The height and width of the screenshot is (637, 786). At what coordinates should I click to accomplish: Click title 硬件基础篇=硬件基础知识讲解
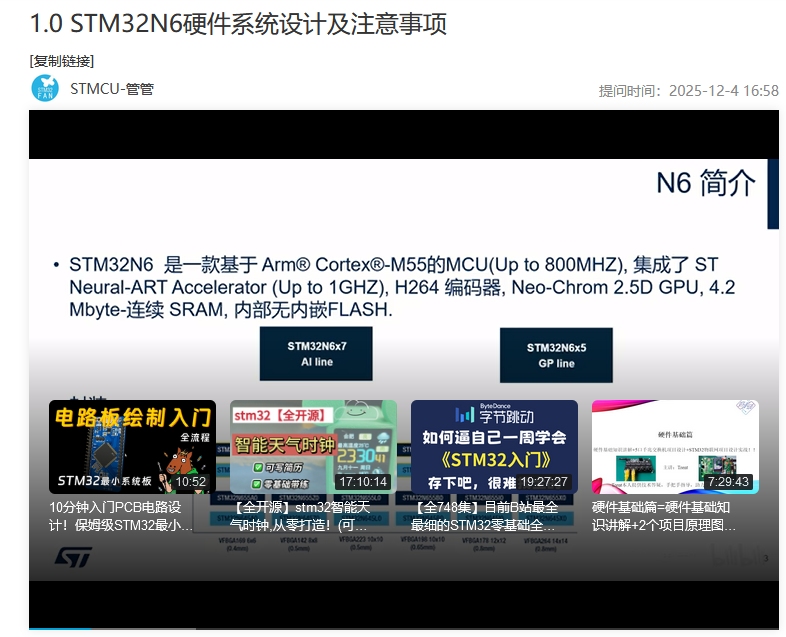664,516
